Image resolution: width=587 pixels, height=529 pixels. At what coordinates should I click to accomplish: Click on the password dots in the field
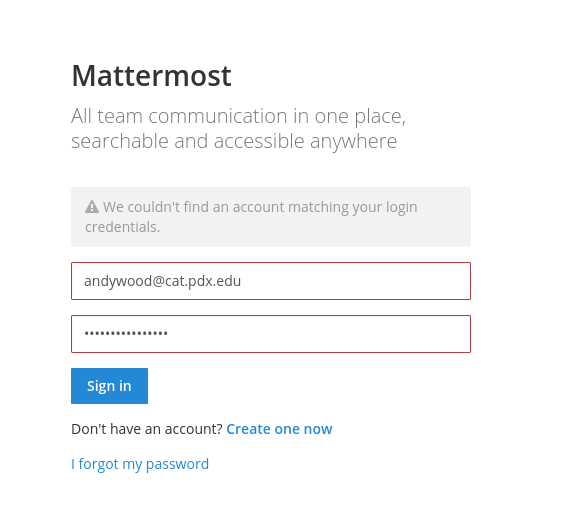point(126,333)
